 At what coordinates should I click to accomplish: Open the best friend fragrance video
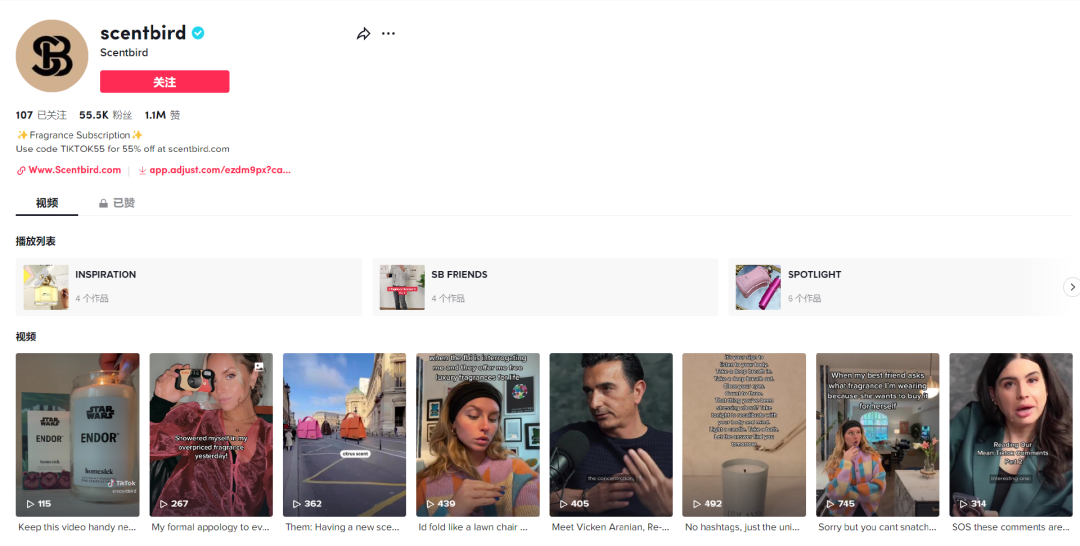(x=878, y=435)
